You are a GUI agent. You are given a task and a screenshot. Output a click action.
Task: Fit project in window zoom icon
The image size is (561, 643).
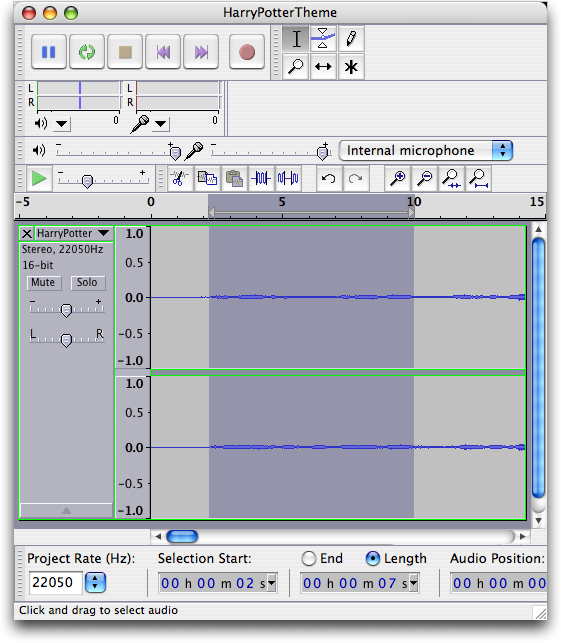click(479, 178)
